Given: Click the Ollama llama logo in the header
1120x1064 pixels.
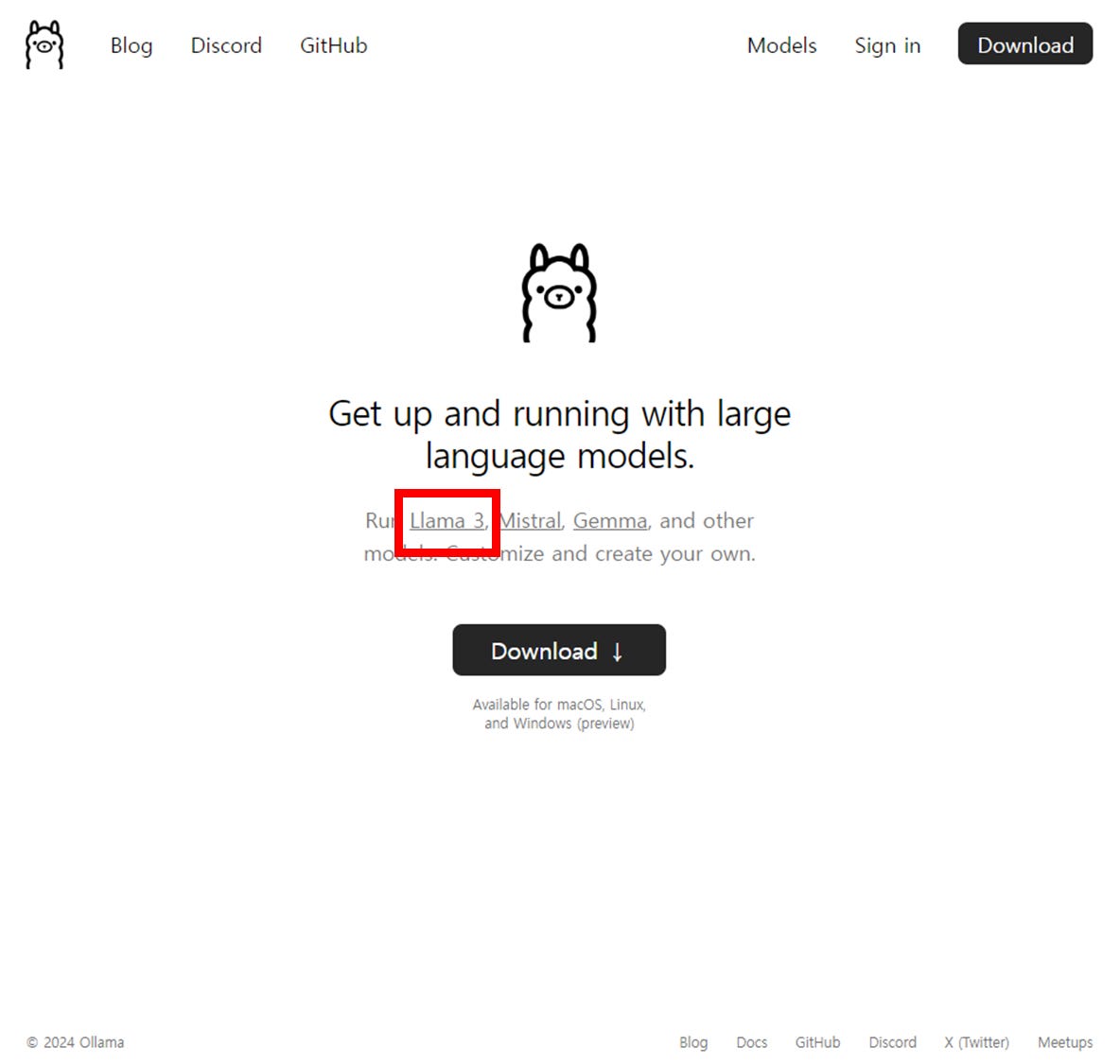Looking at the screenshot, I should tap(44, 45).
